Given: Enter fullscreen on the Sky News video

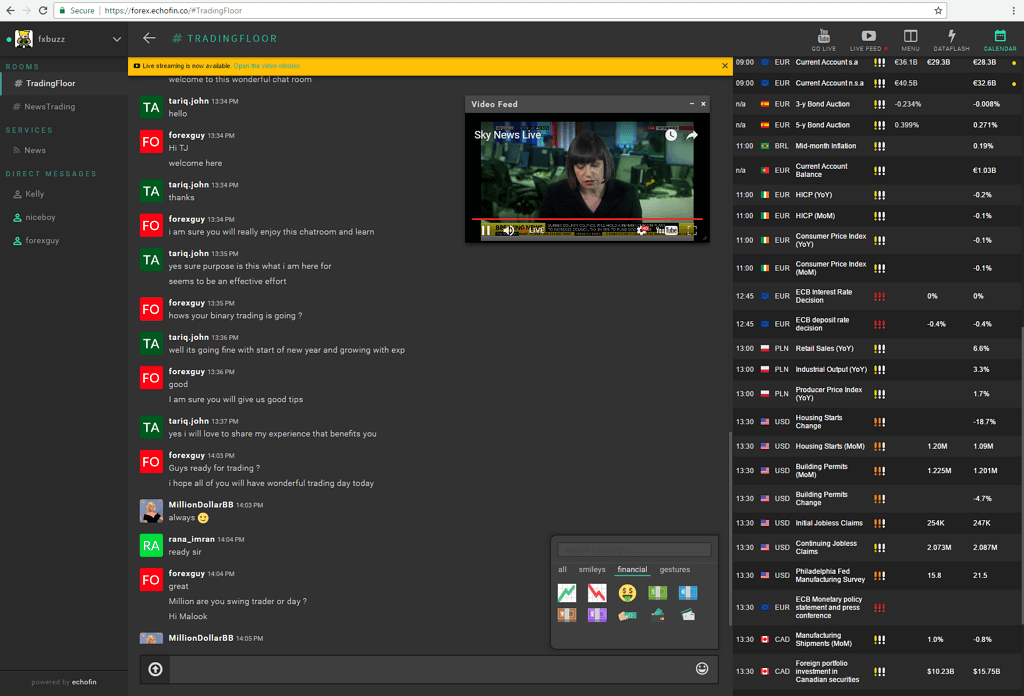Looking at the screenshot, I should click(x=692, y=230).
